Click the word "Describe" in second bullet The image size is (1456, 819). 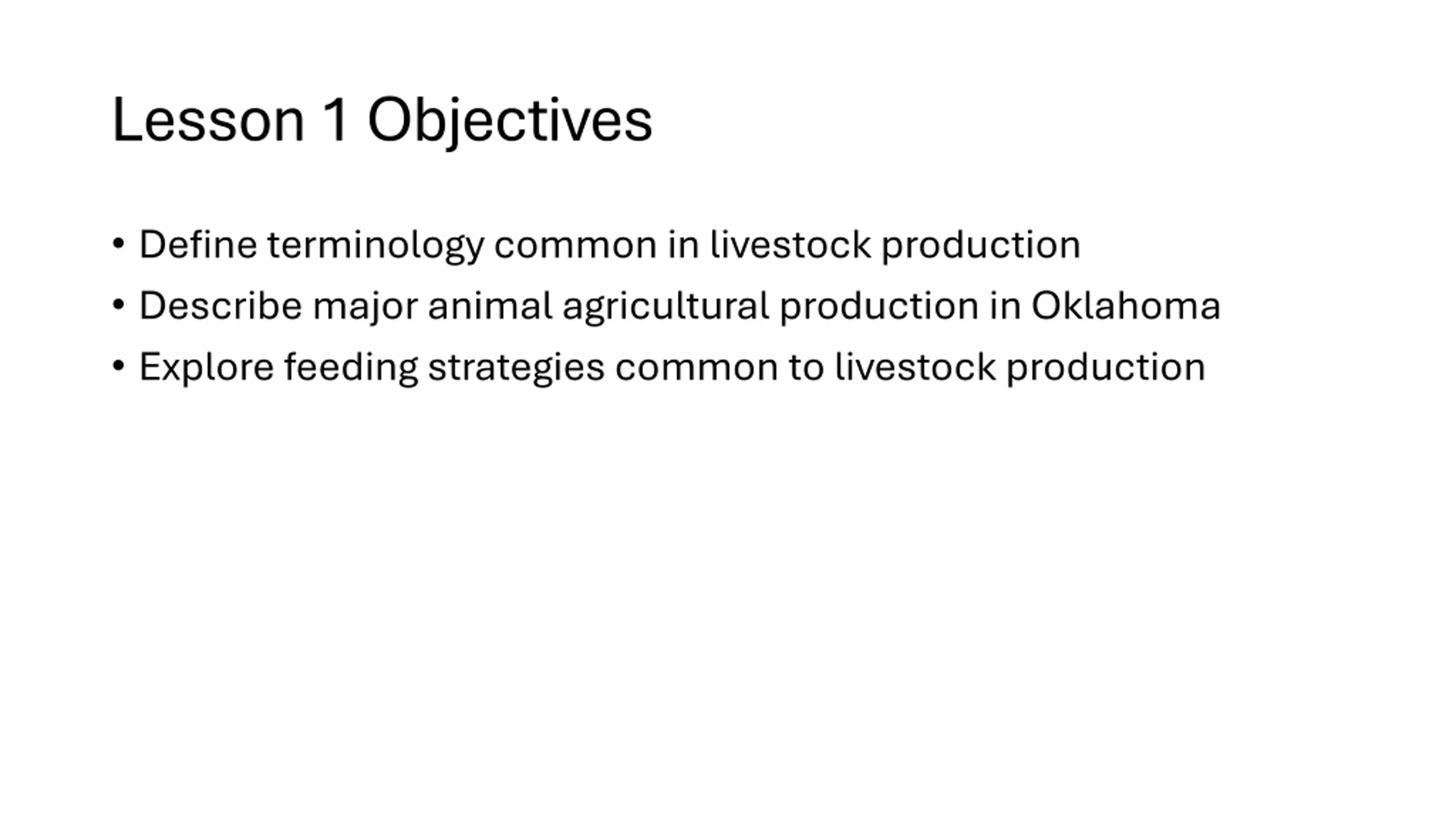click(221, 306)
